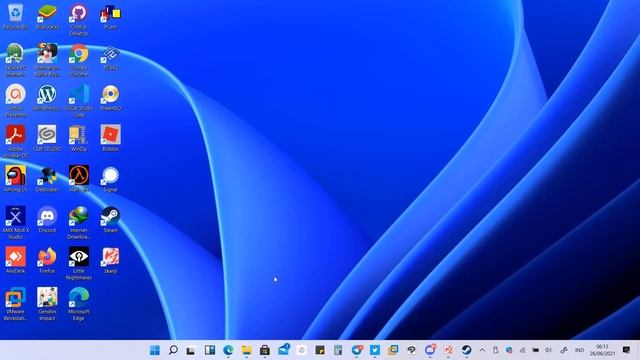
Task: Select the Visual Studio Code shortcut
Action: click(79, 100)
